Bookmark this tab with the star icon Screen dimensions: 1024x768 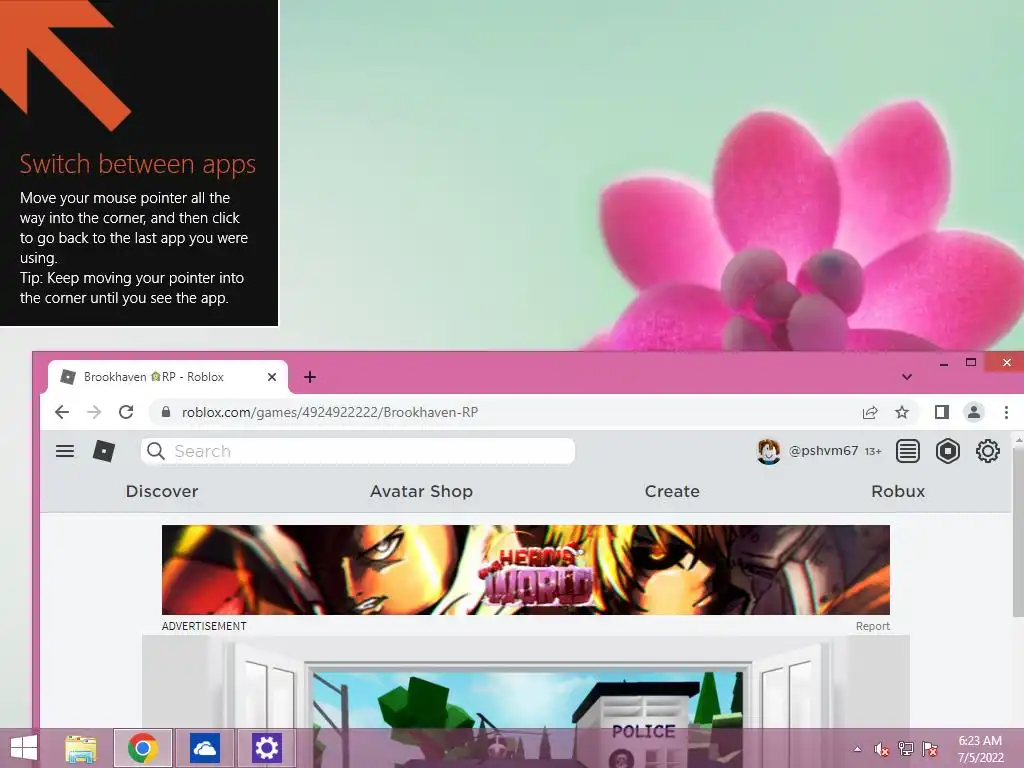pos(902,412)
